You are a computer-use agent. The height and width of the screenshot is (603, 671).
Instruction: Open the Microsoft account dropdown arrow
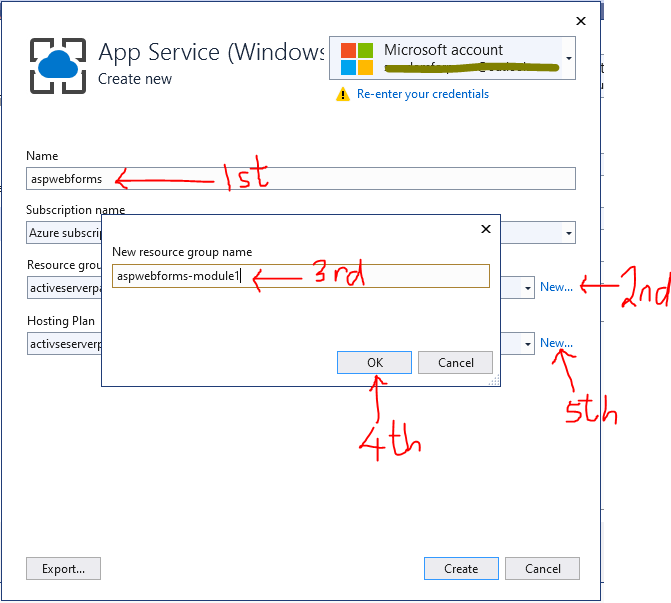coord(569,58)
